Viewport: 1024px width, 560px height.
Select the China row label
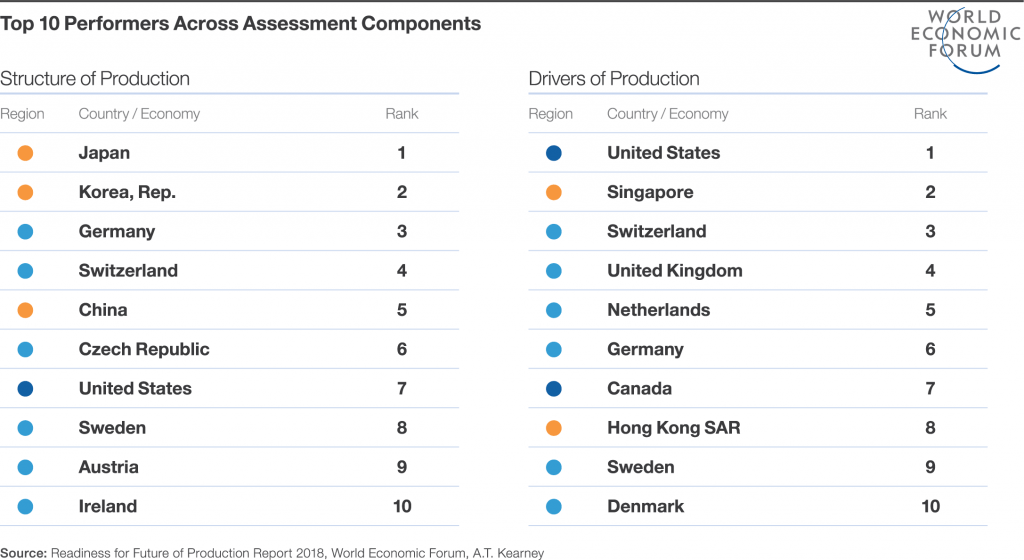click(103, 310)
